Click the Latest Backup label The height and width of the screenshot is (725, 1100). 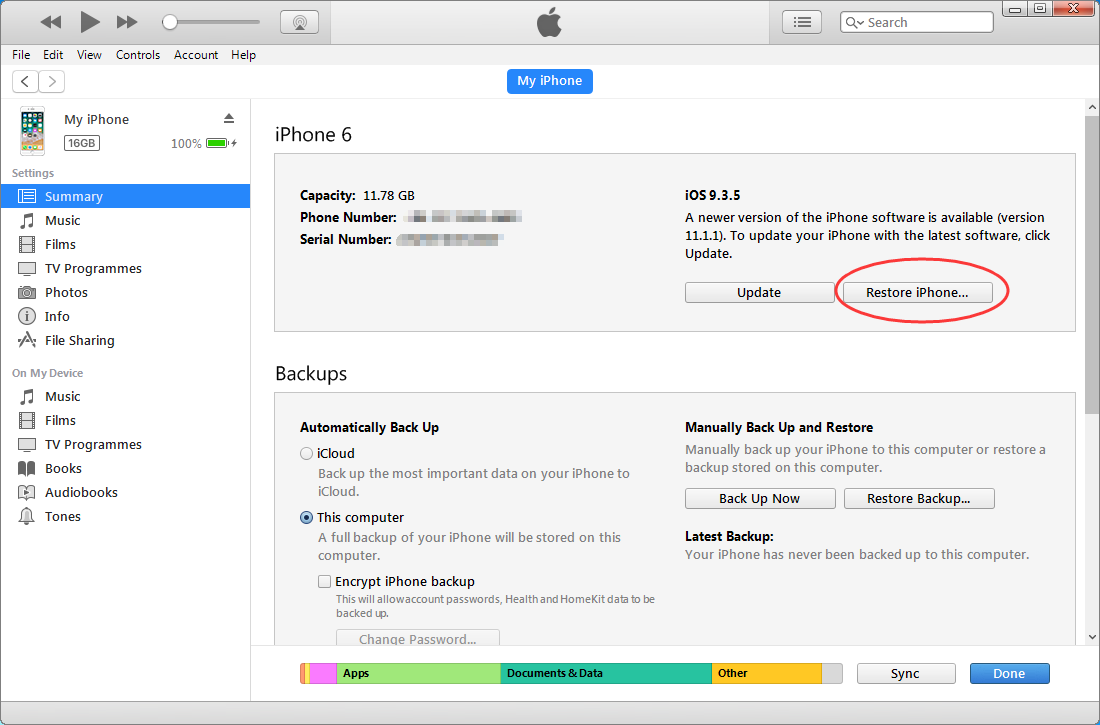click(x=729, y=536)
